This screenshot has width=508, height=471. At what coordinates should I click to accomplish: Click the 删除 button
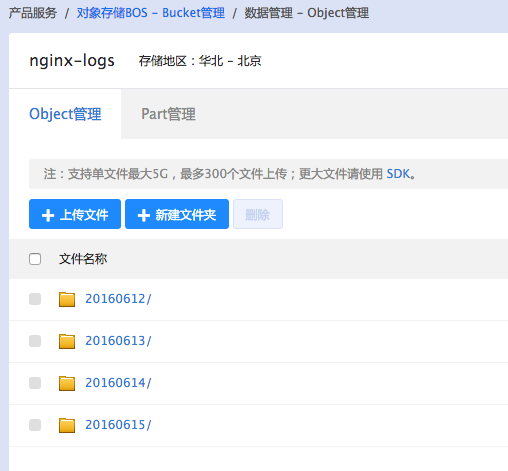point(258,214)
